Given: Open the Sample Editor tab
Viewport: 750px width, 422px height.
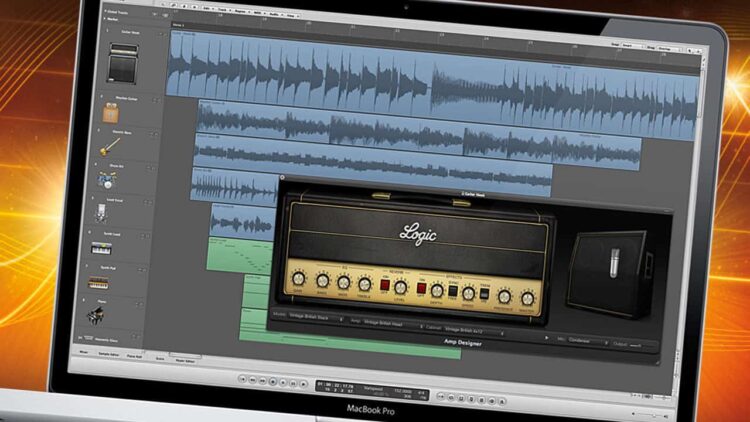Looking at the screenshot, I should click(x=109, y=355).
